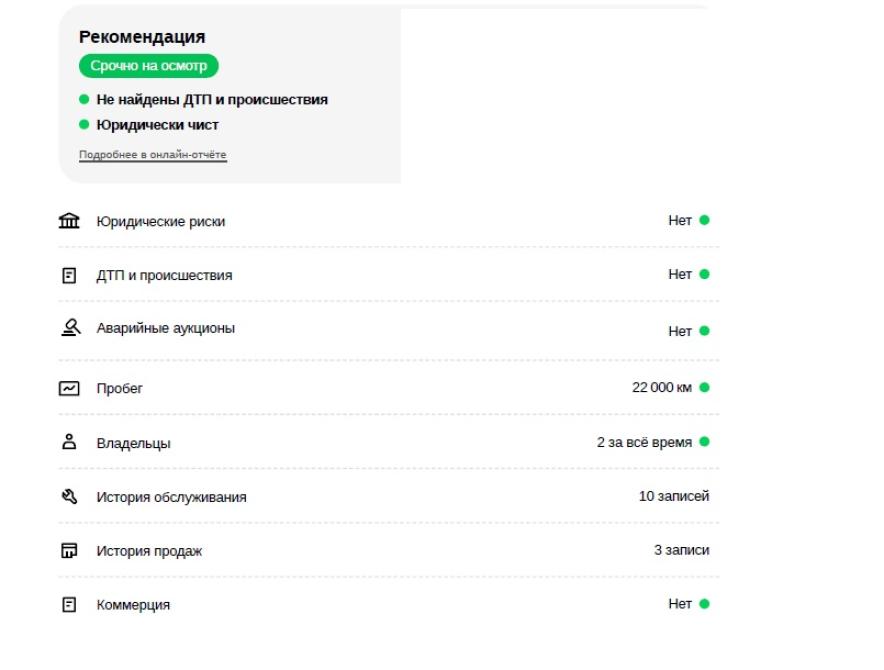Click the document icon beside ДТП и происшествия
Image resolution: width=884 pixels, height=670 pixels.
tap(69, 275)
